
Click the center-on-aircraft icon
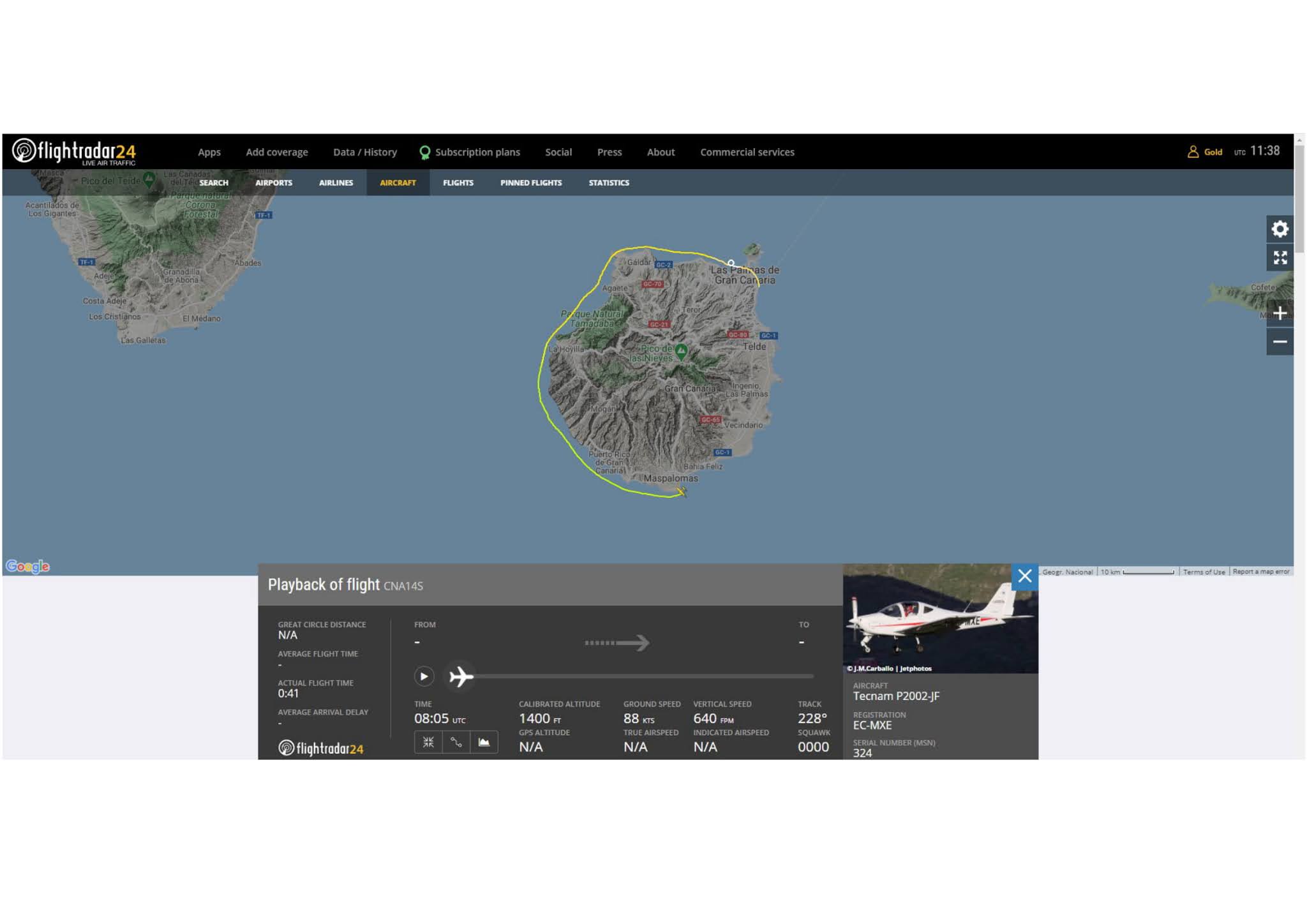point(428,742)
